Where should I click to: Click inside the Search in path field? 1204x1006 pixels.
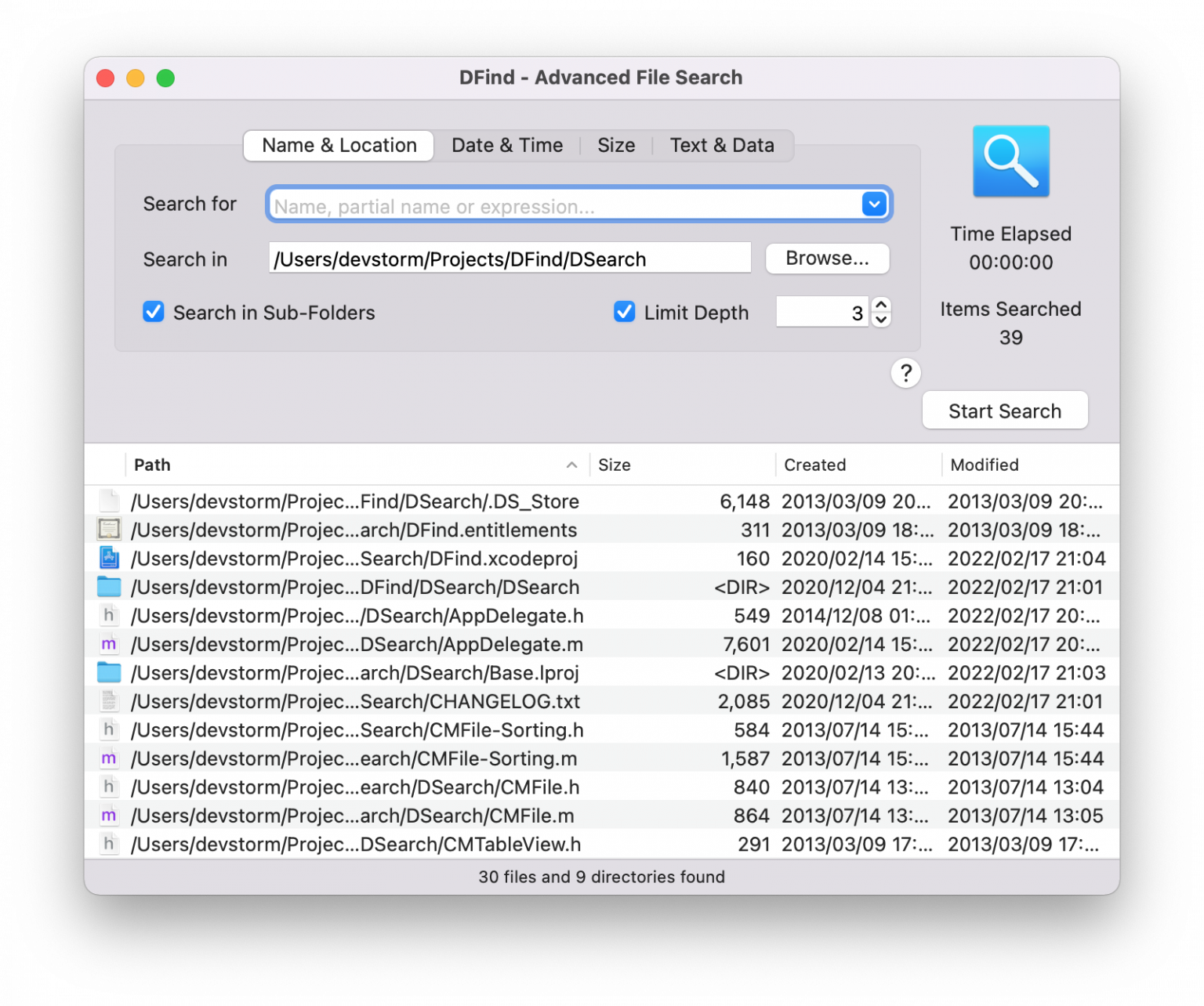click(510, 259)
